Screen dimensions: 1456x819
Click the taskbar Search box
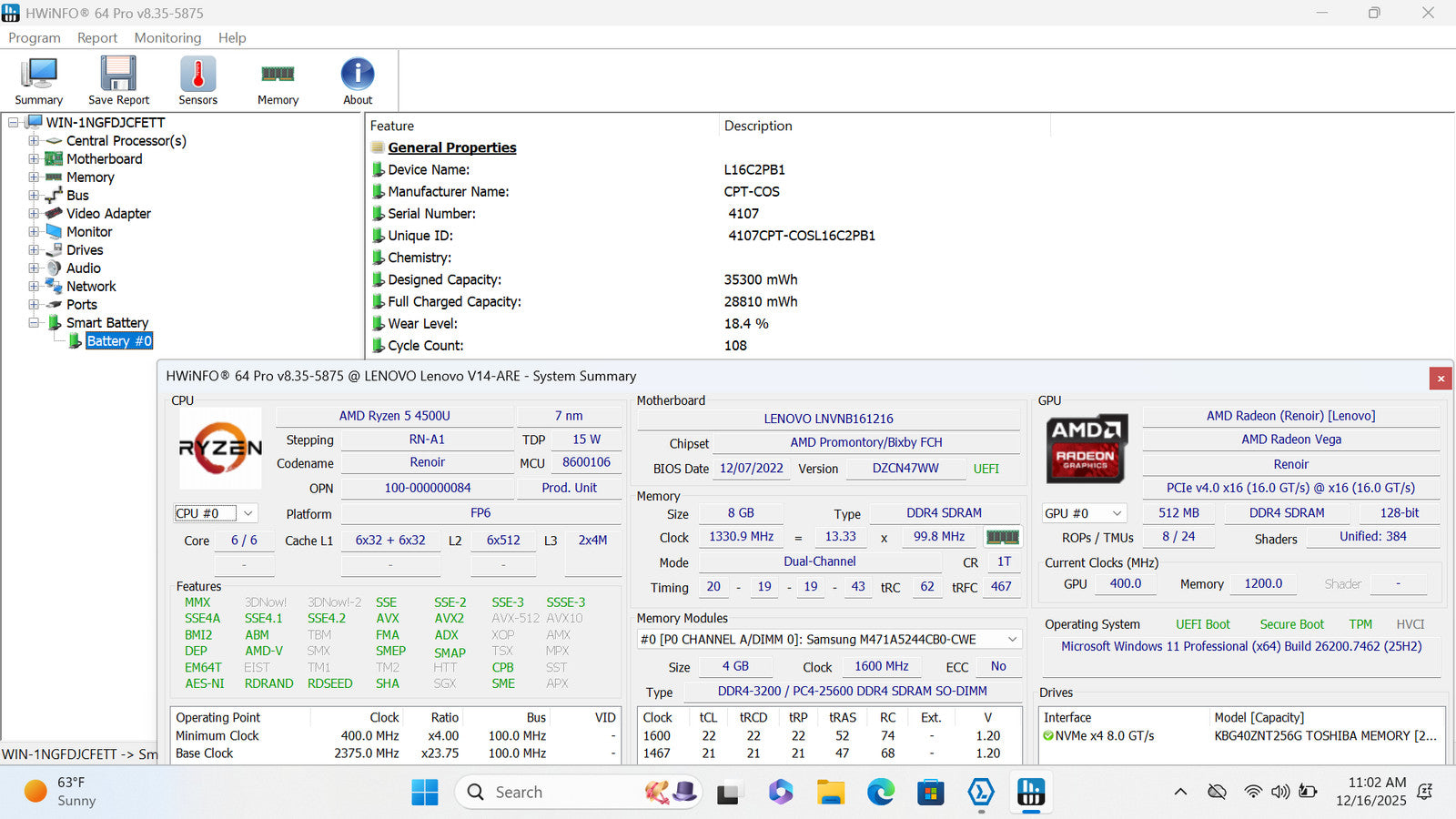point(546,793)
